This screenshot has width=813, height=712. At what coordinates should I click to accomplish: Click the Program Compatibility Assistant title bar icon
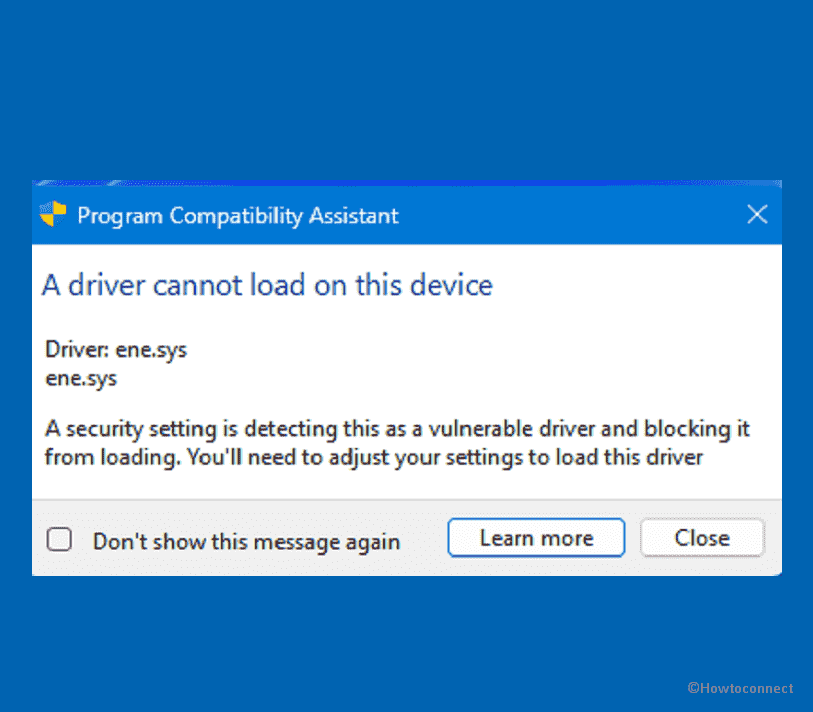[53, 214]
